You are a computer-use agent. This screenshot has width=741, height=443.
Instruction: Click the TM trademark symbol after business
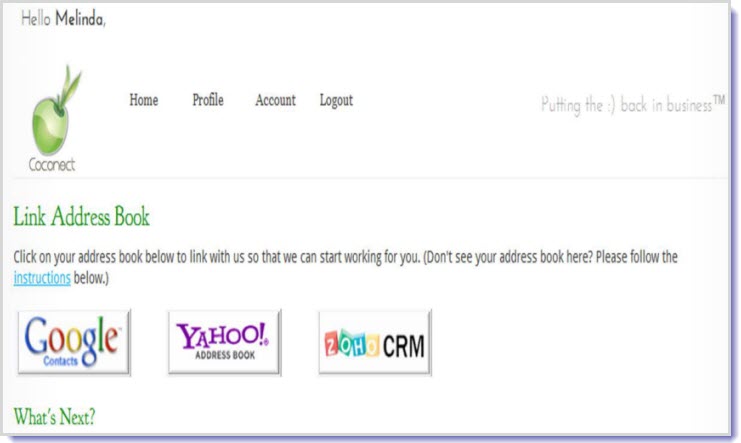pos(718,101)
